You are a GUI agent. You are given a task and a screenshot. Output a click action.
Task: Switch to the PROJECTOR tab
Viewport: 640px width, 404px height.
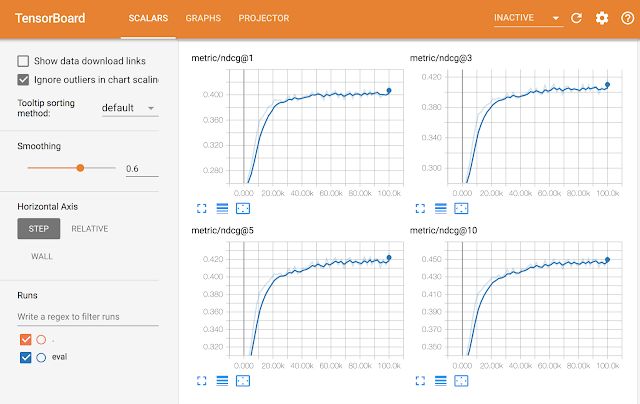(x=264, y=18)
